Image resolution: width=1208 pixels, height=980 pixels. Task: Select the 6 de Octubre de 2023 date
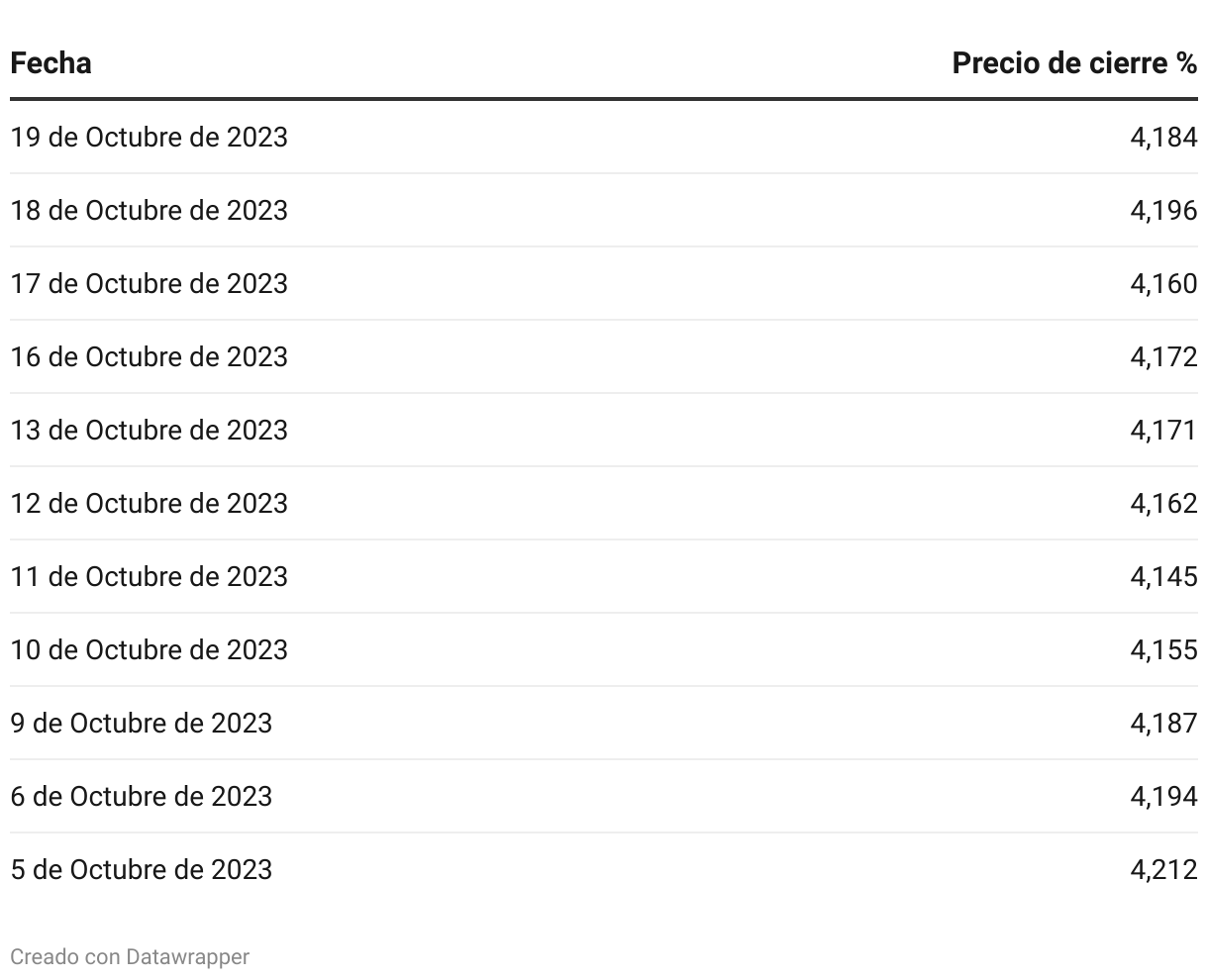141,796
